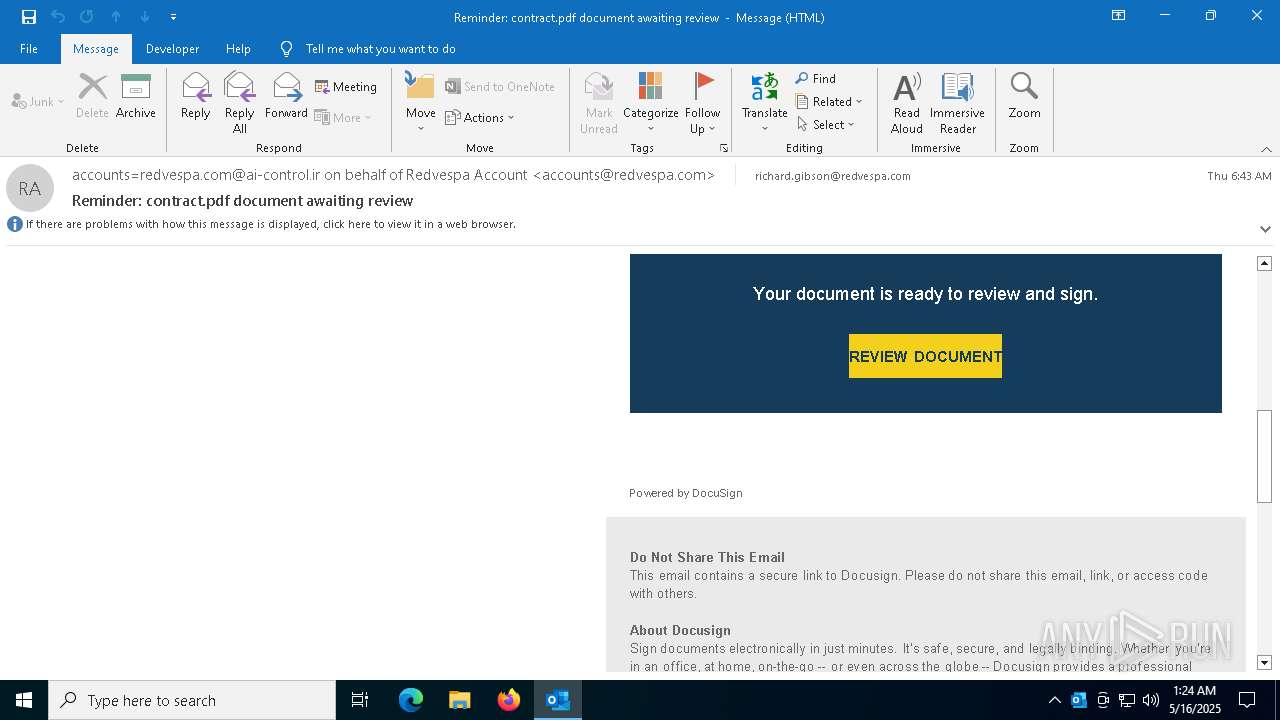Open the Related dropdown
Screen dimensions: 1280x720
pos(829,101)
